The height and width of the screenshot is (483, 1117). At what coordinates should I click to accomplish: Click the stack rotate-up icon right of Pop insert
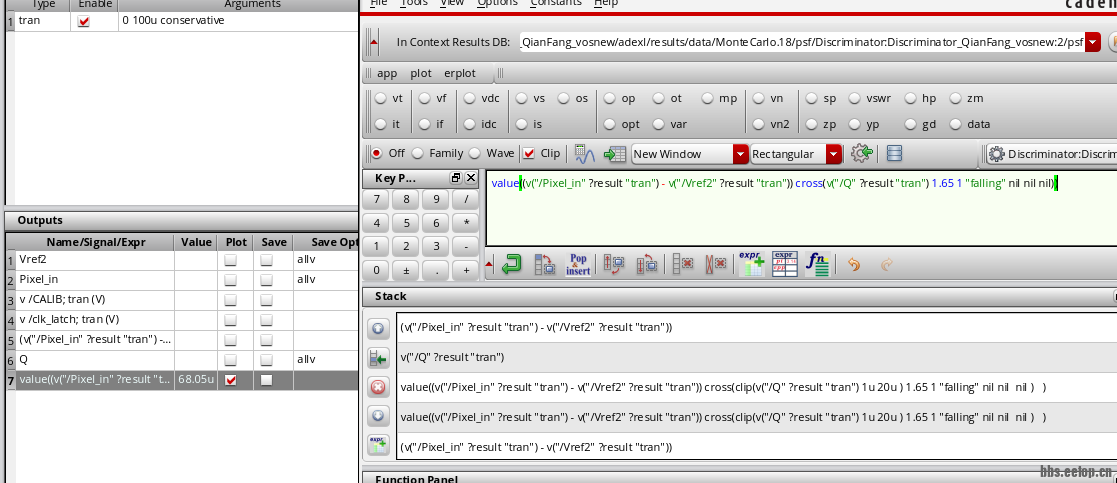[614, 264]
